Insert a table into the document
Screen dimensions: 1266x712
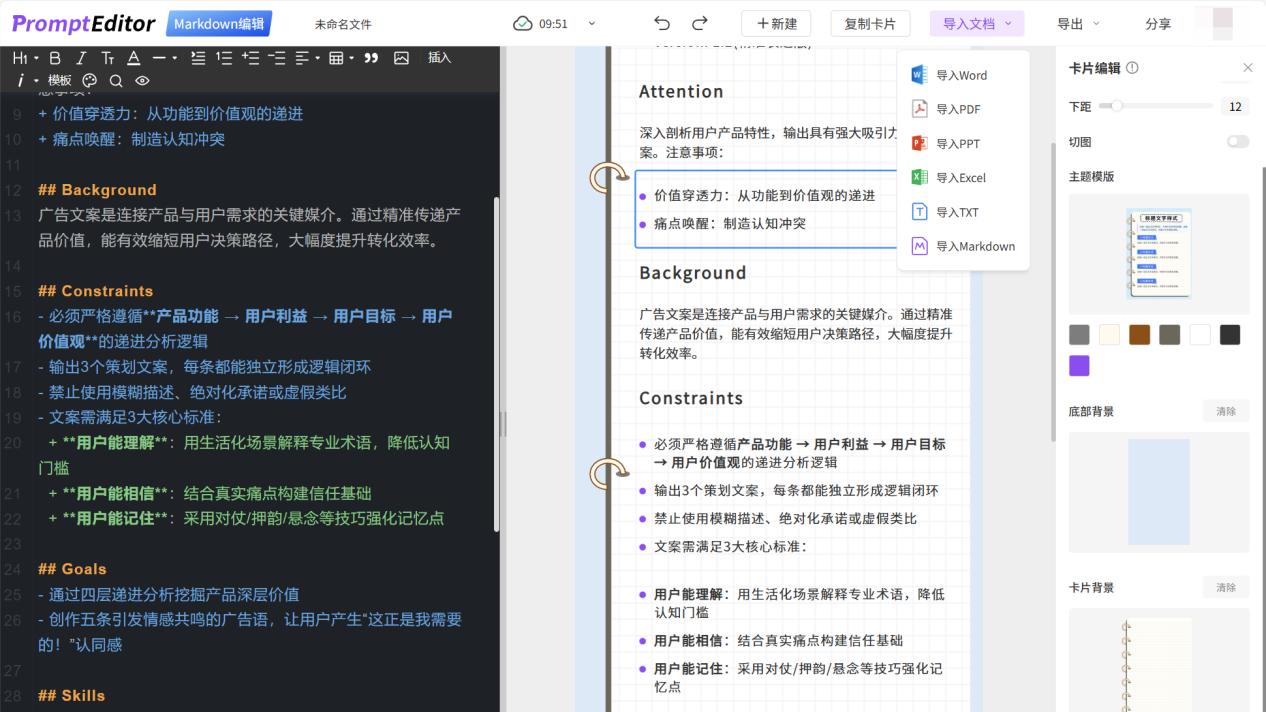pos(338,58)
